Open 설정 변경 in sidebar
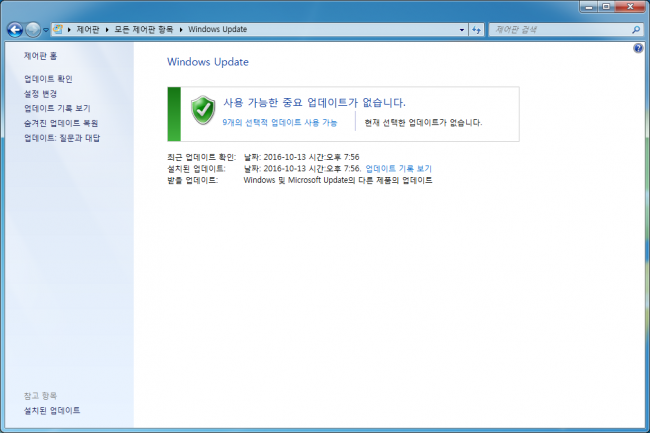Image resolution: width=650 pixels, height=433 pixels. (40, 94)
